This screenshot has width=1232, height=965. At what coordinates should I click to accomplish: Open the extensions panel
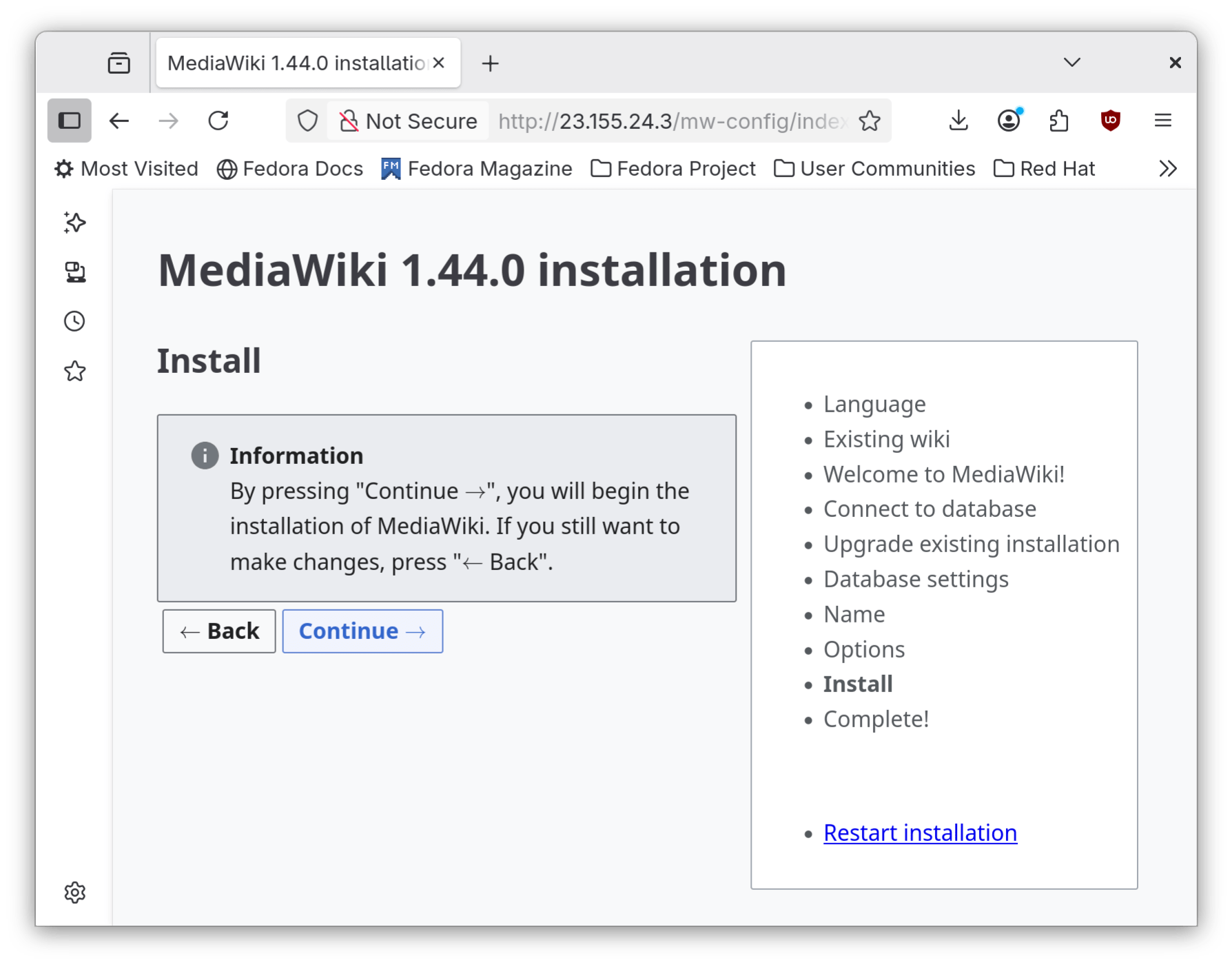(x=1059, y=121)
